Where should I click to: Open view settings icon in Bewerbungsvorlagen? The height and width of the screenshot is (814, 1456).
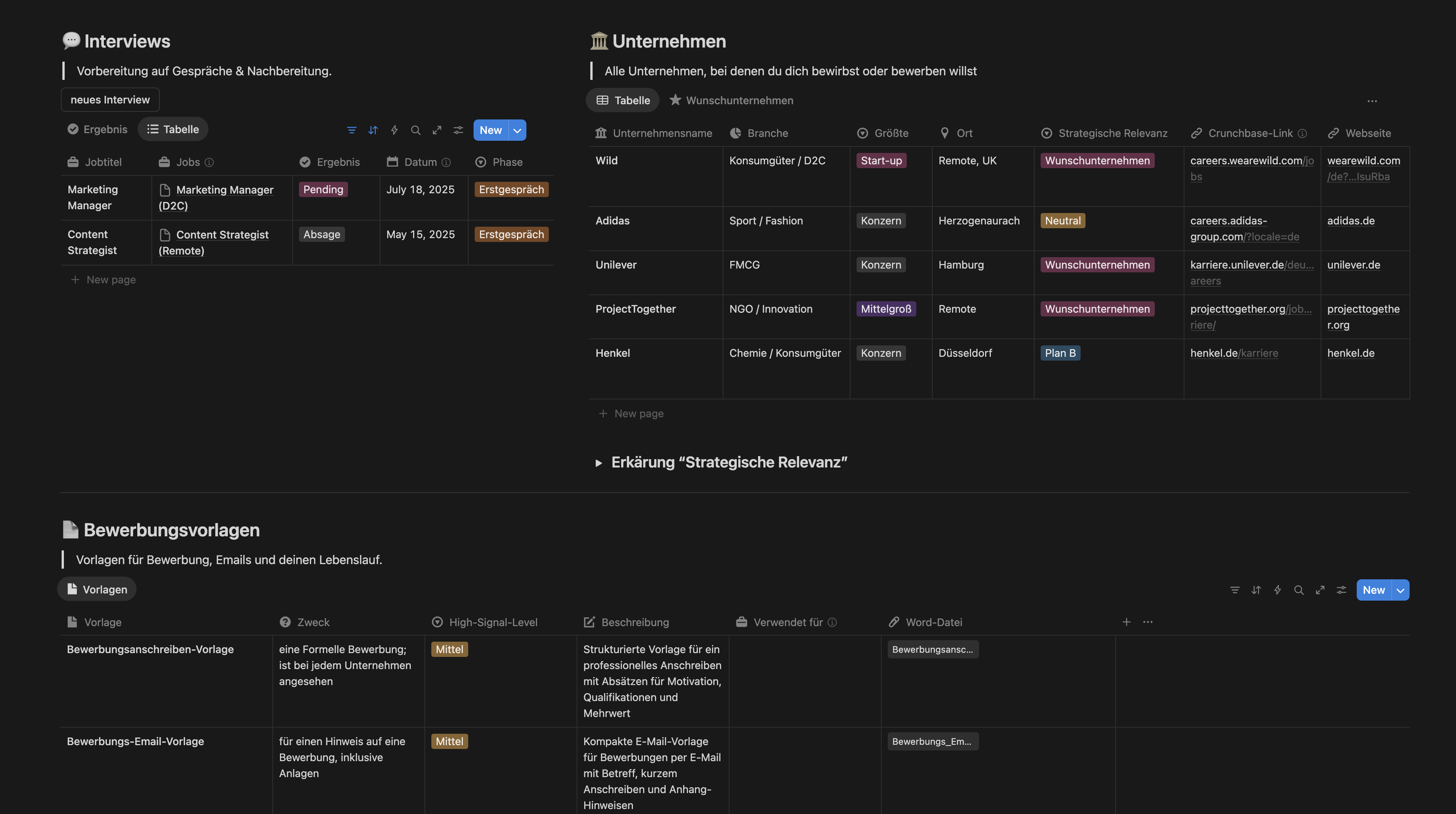(x=1341, y=590)
